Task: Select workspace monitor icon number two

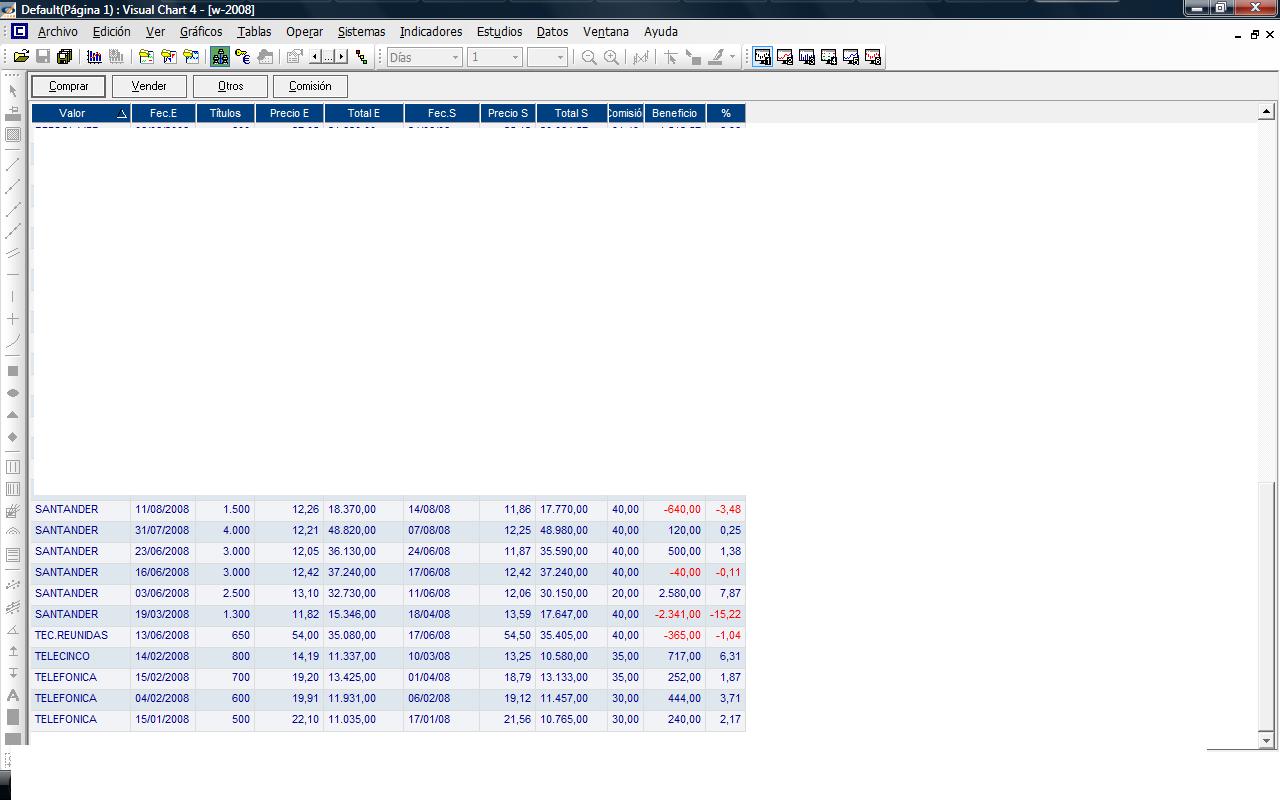Action: 785,57
